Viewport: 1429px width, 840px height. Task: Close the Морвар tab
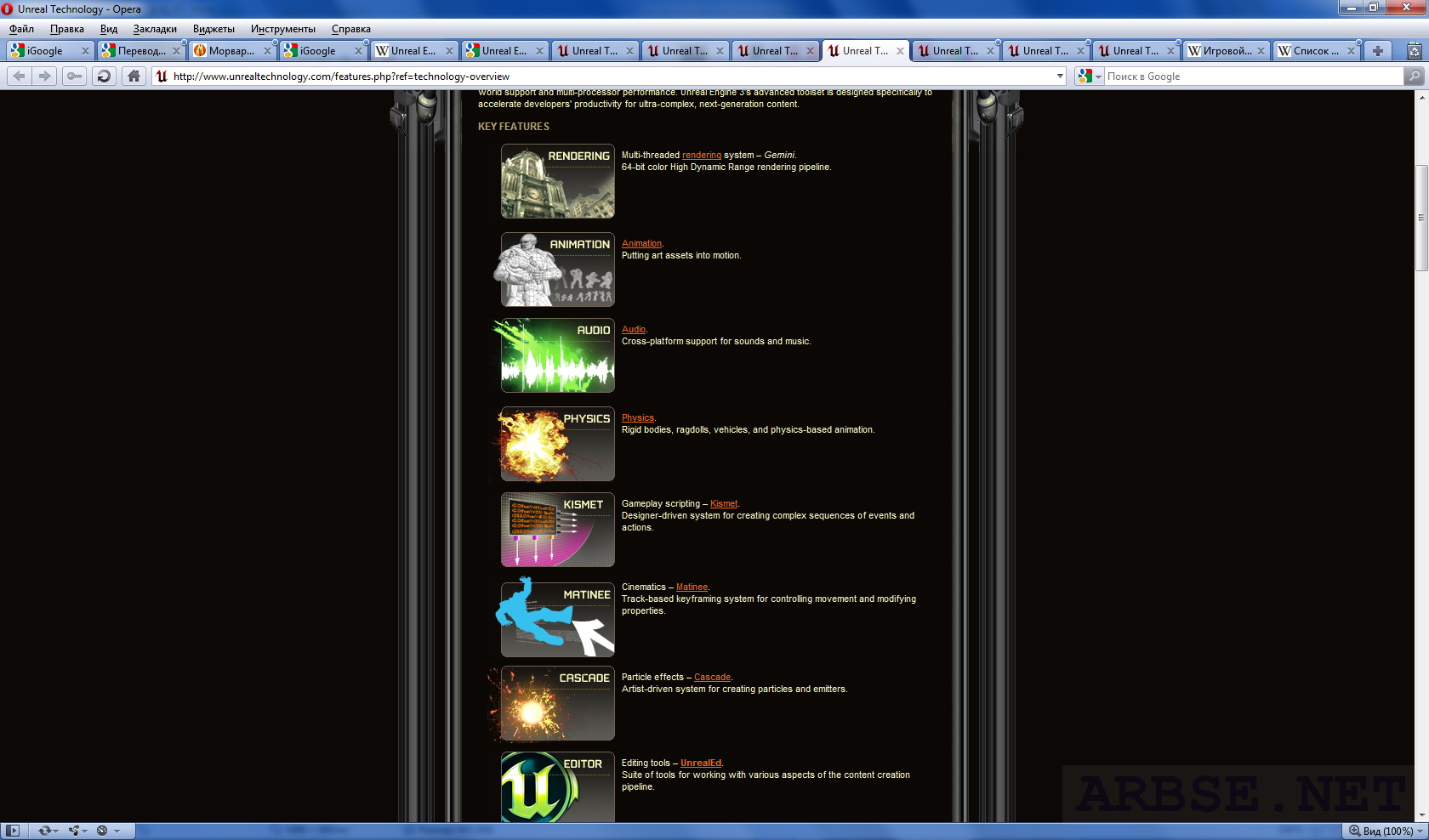267,51
